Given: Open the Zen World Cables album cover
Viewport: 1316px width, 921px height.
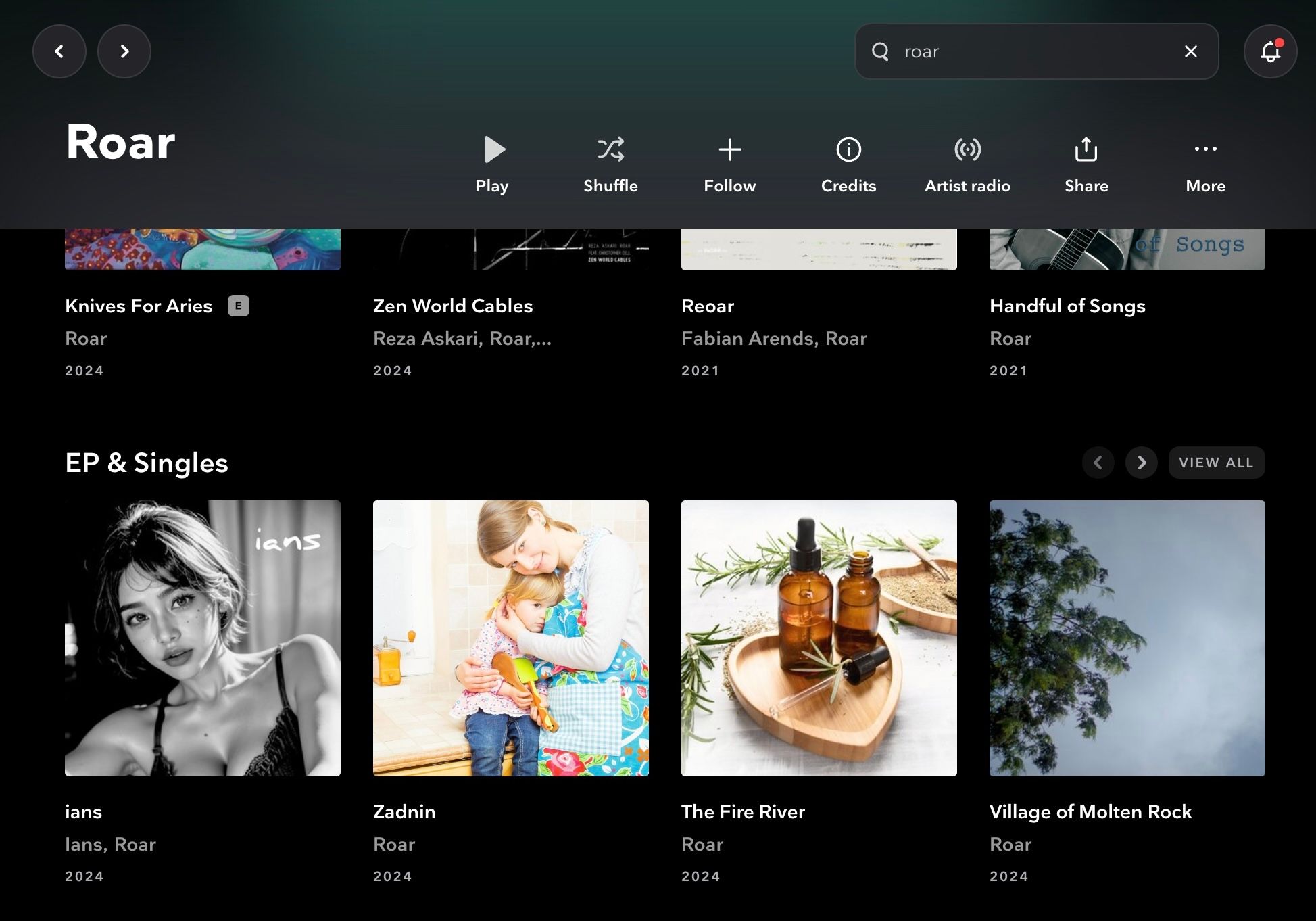Looking at the screenshot, I should click(511, 250).
